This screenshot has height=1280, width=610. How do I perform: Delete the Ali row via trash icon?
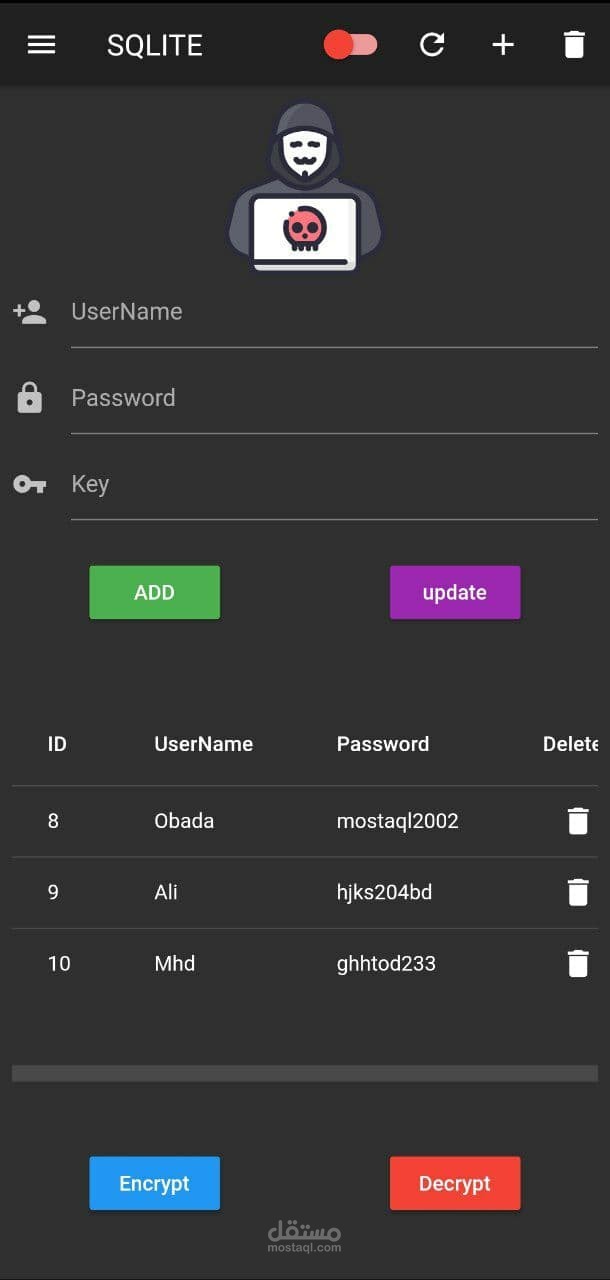pos(578,892)
